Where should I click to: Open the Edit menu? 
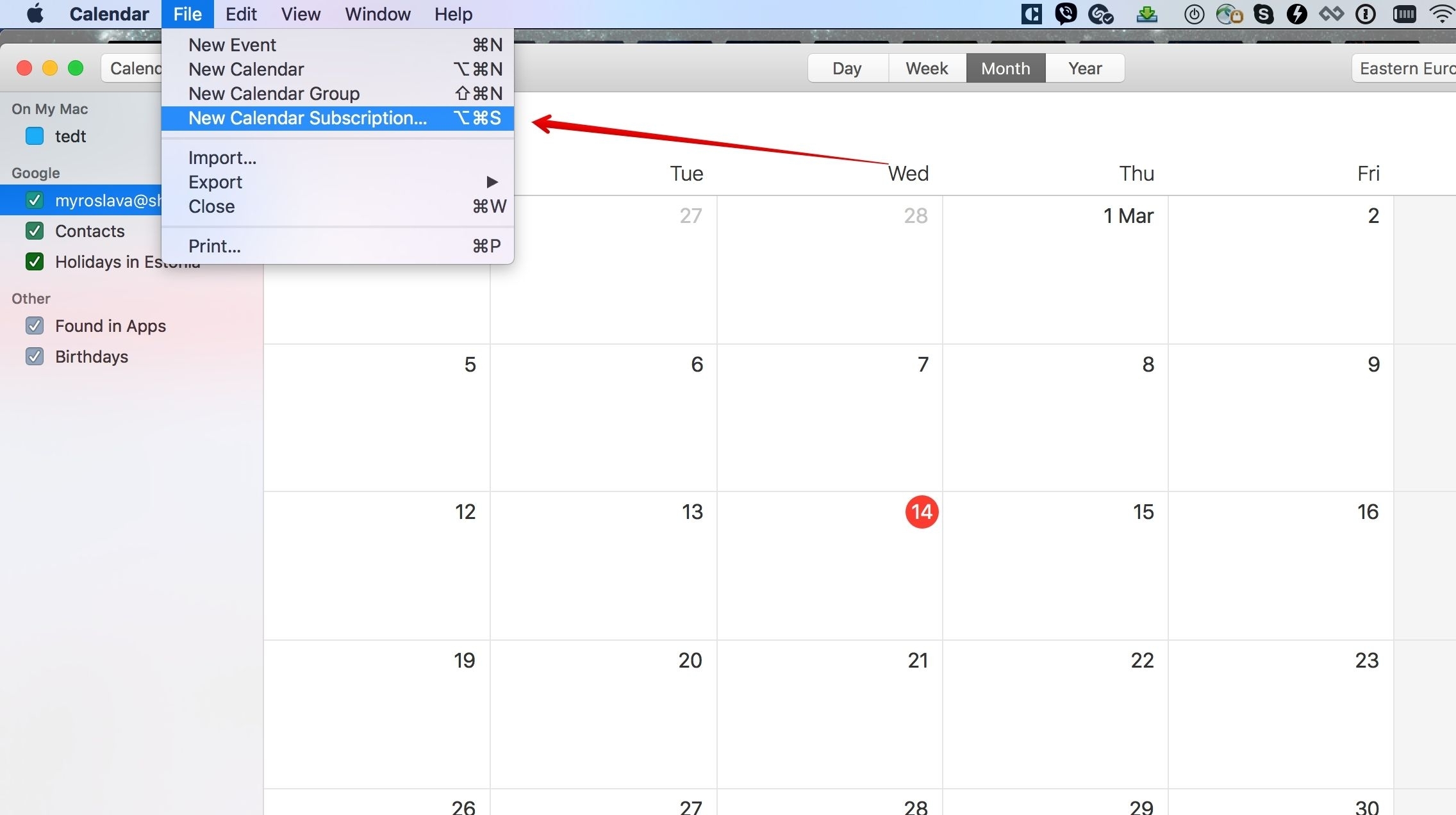click(x=240, y=14)
